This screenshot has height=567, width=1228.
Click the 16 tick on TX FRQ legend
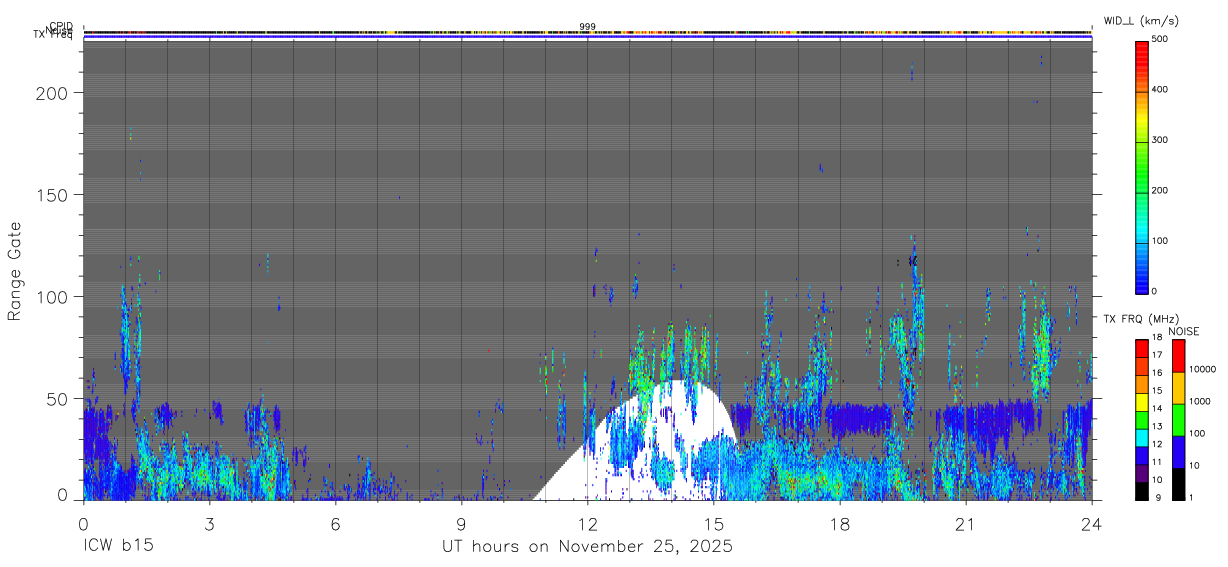point(1158,373)
